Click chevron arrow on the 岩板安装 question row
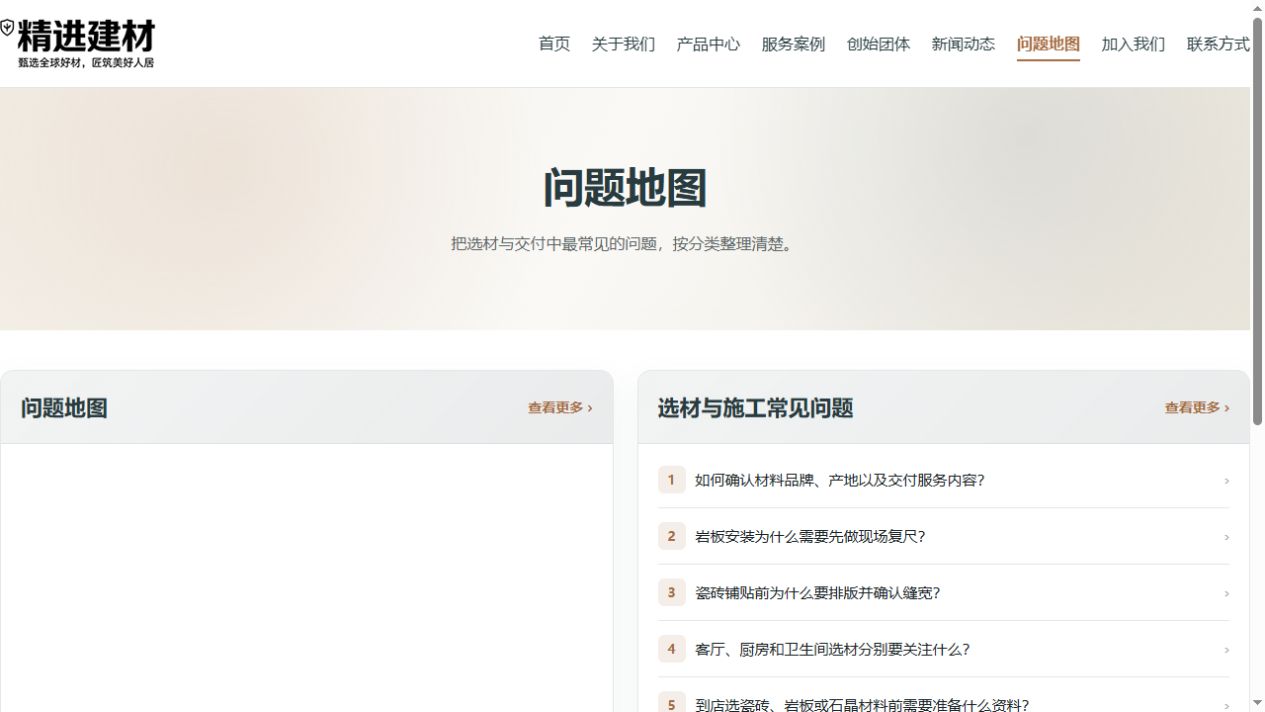The image size is (1265, 712). tap(1226, 538)
